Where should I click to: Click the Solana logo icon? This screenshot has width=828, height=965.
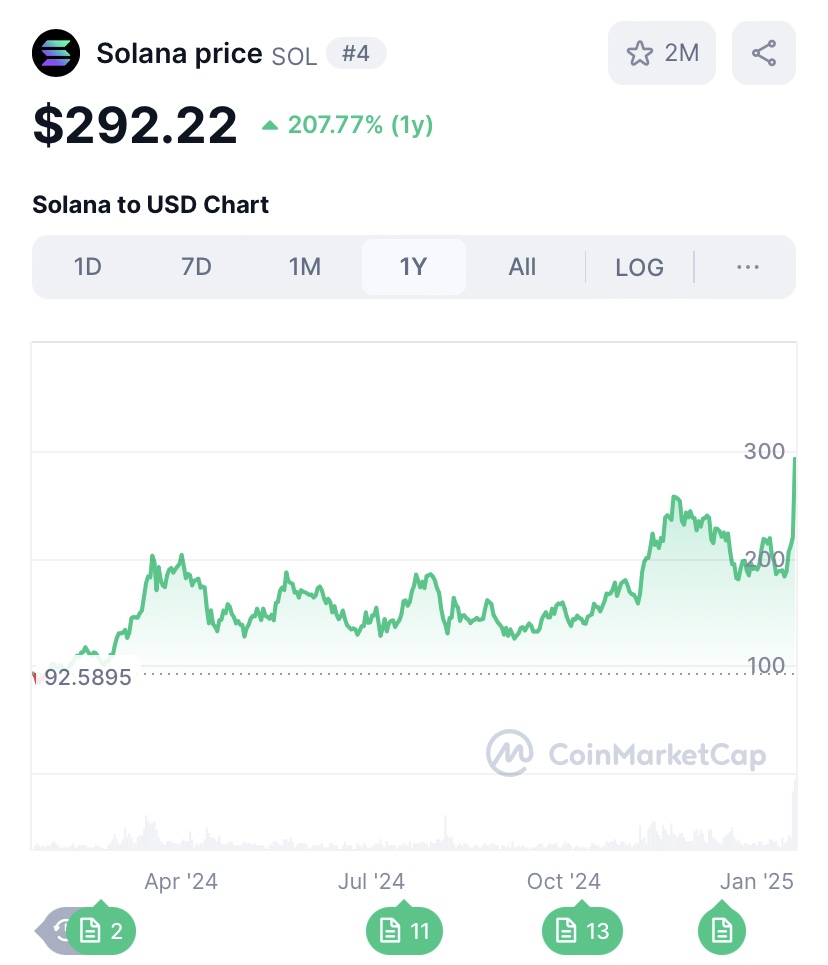tap(56, 53)
